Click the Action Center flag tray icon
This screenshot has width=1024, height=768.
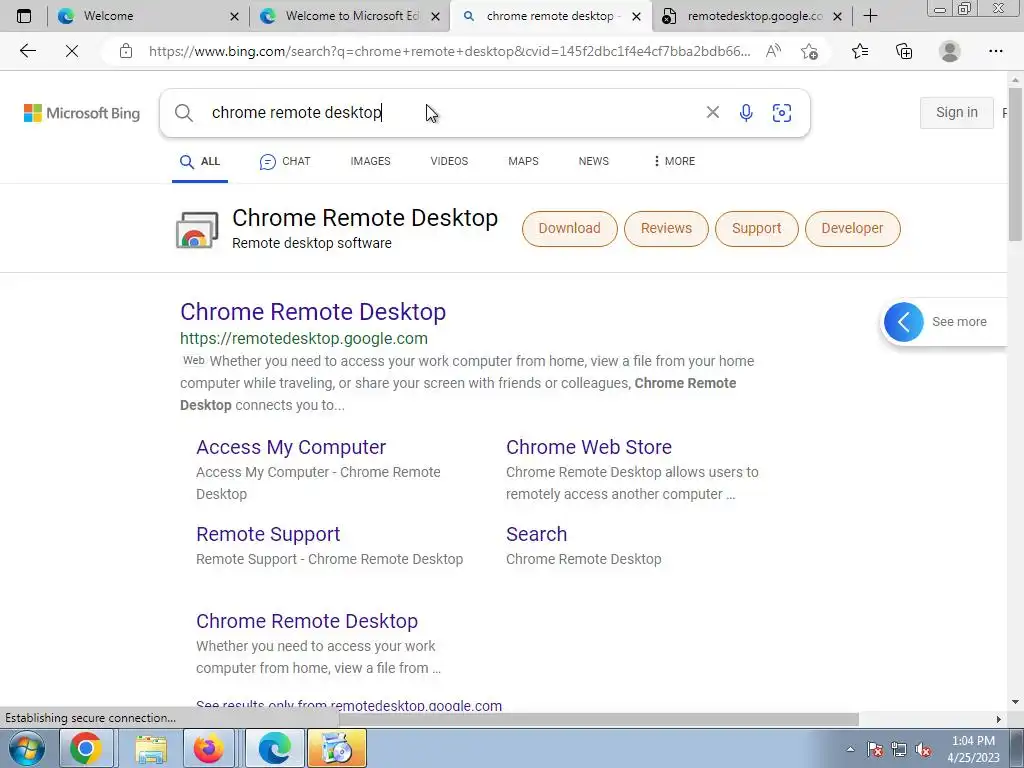coord(875,749)
